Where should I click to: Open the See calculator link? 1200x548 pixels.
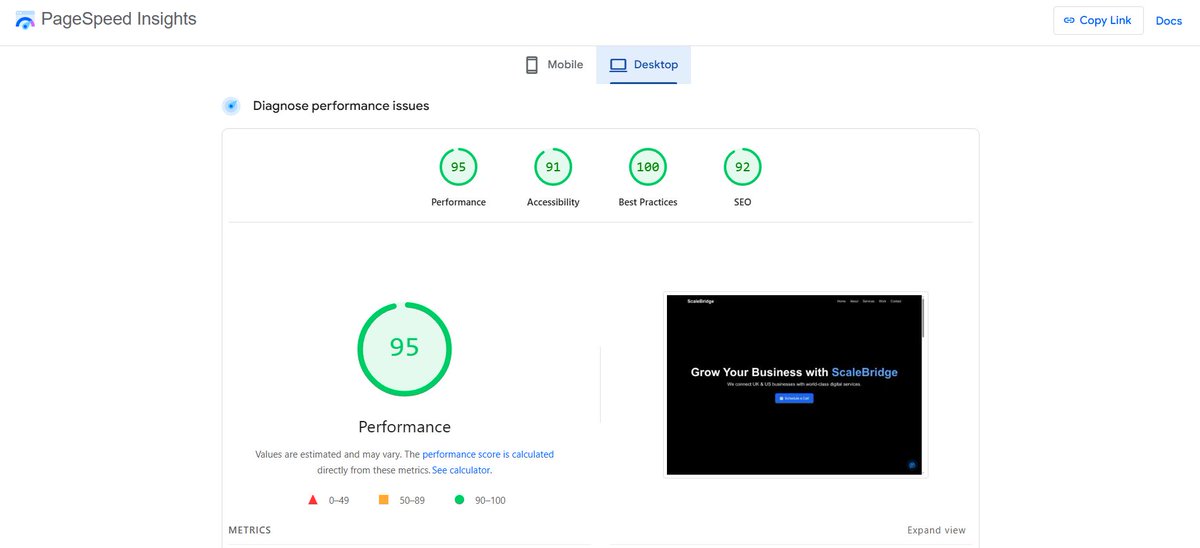coord(461,470)
